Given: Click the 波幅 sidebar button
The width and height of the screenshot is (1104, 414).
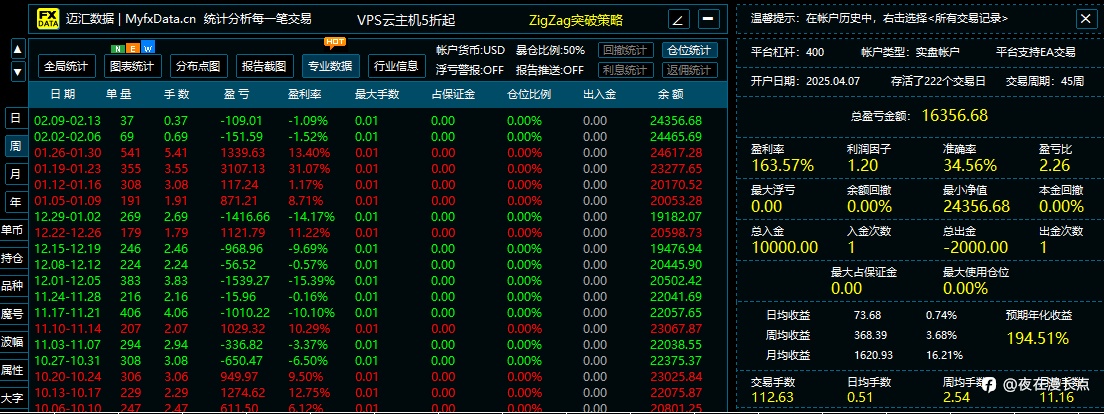Looking at the screenshot, I should click(13, 341).
